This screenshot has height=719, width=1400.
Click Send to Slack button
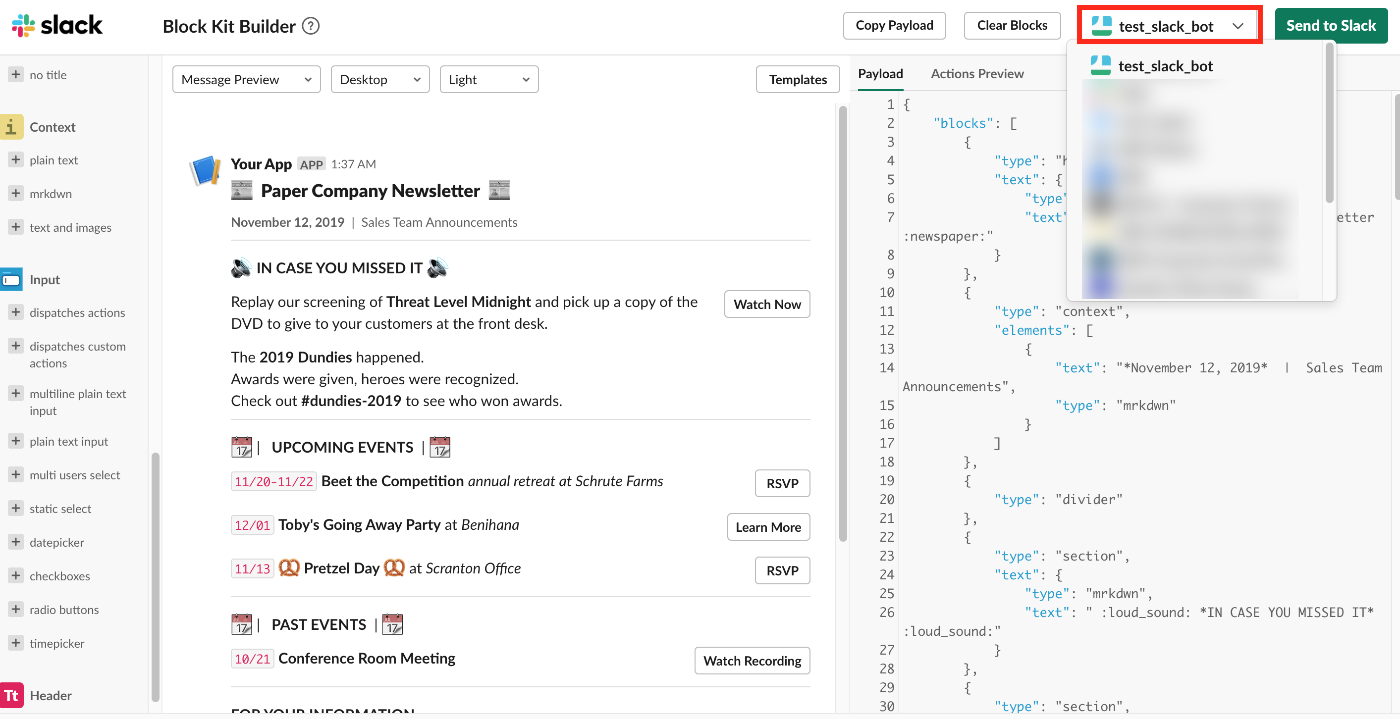[1331, 25]
